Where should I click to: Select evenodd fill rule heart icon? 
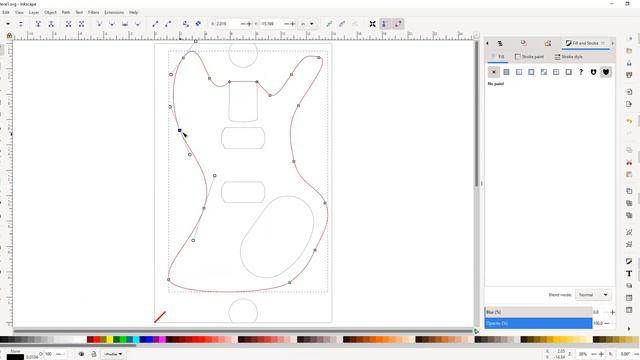tap(593, 72)
